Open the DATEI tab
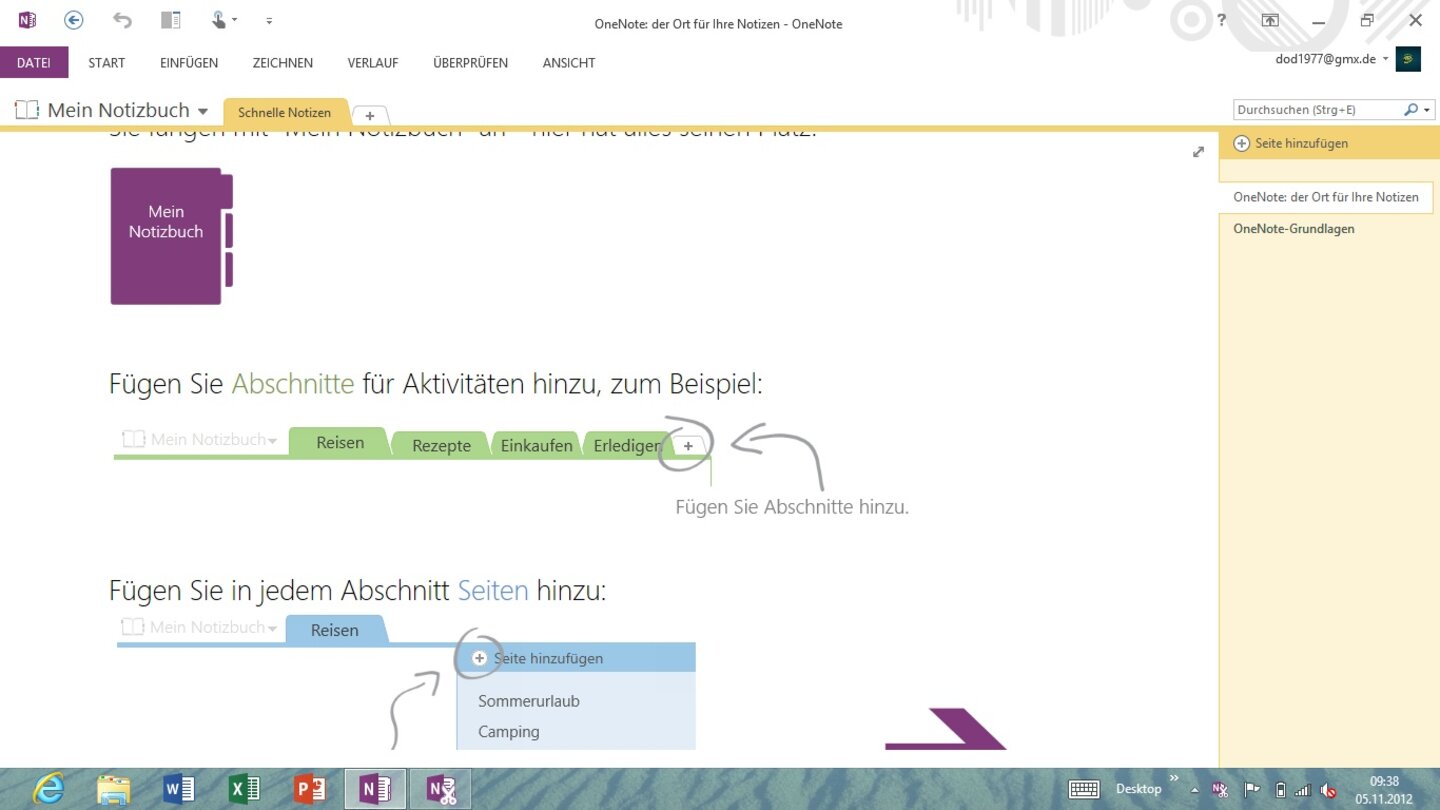This screenshot has width=1440, height=810. point(34,62)
